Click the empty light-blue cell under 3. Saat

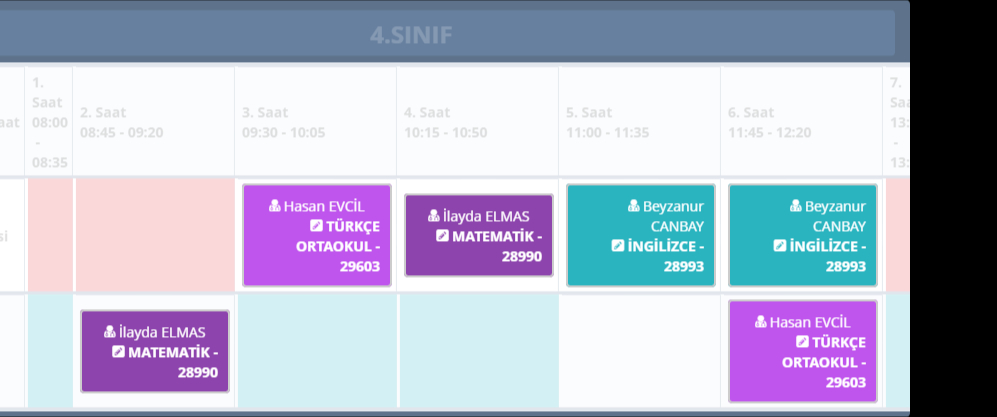(317, 350)
